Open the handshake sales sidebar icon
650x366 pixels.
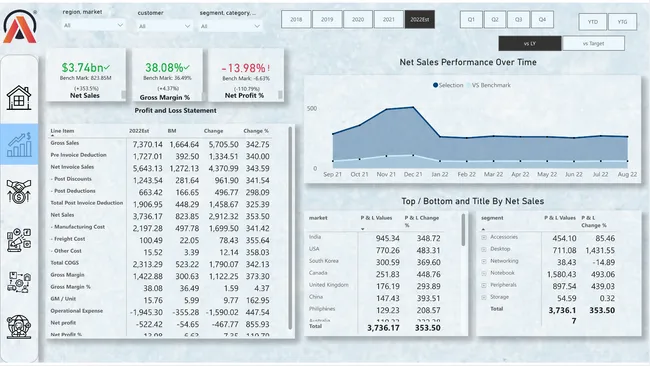[x=19, y=191]
